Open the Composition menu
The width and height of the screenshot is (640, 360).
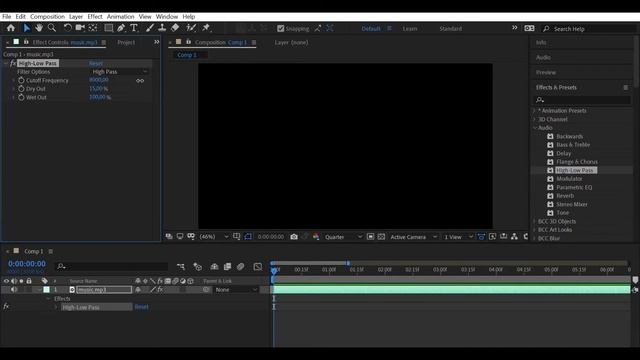pos(47,17)
